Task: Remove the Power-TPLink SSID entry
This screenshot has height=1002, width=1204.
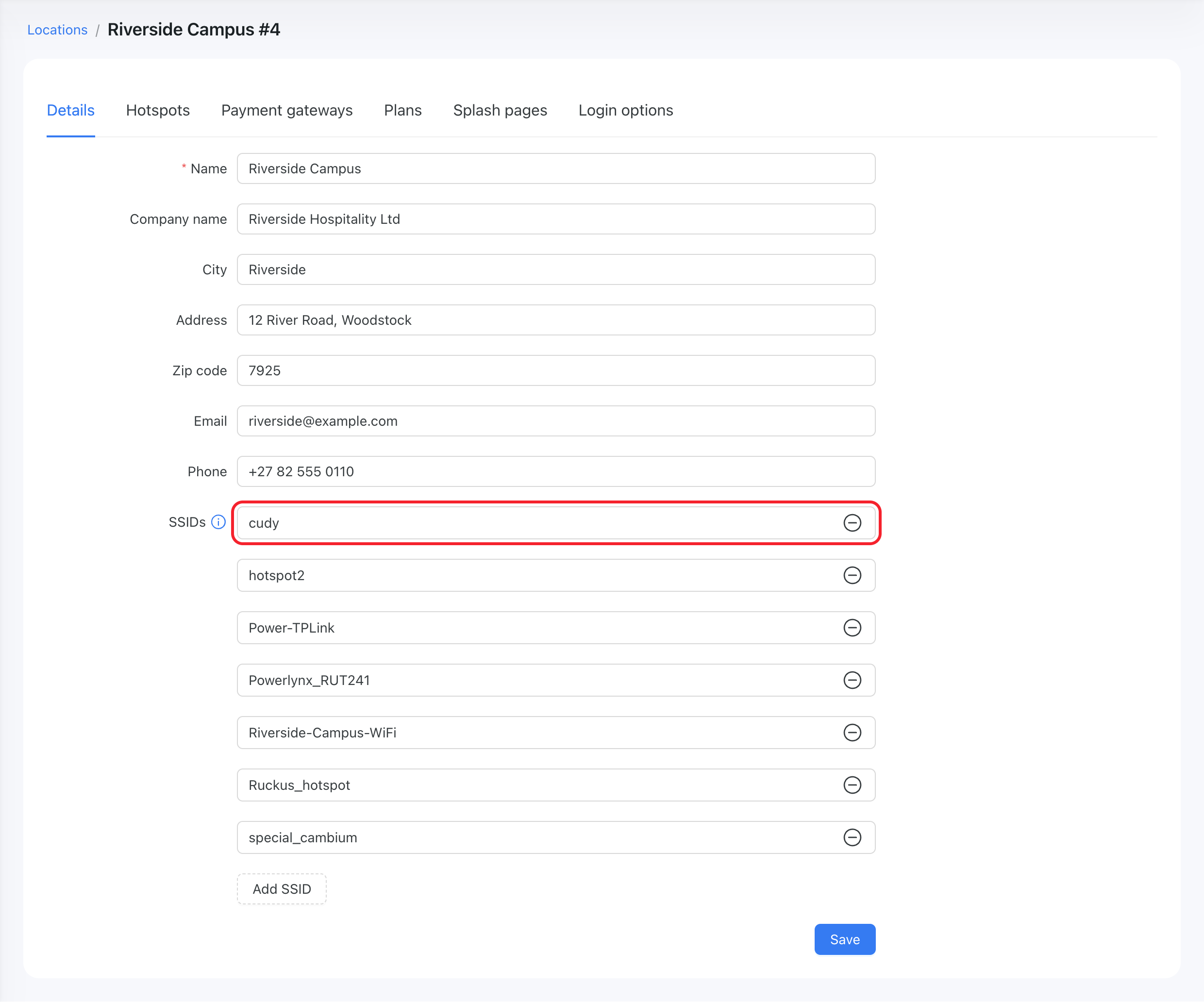Action: [x=852, y=628]
